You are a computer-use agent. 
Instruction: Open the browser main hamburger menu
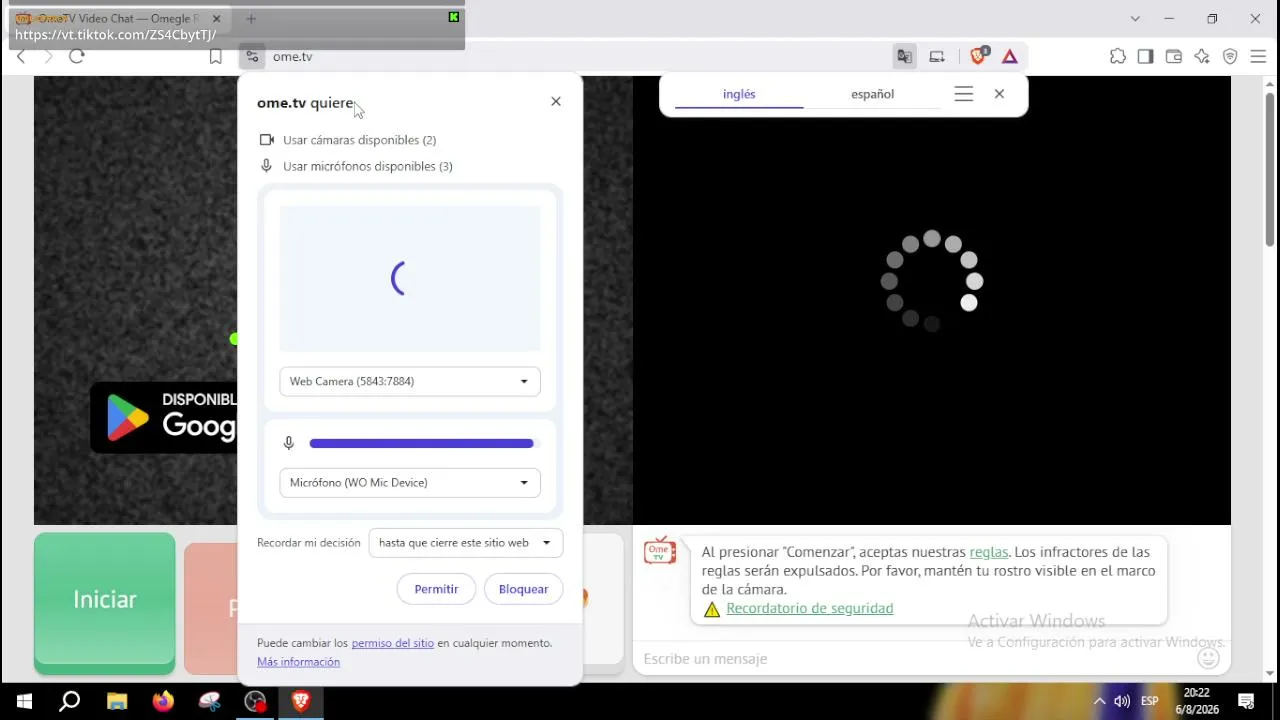tap(1258, 56)
